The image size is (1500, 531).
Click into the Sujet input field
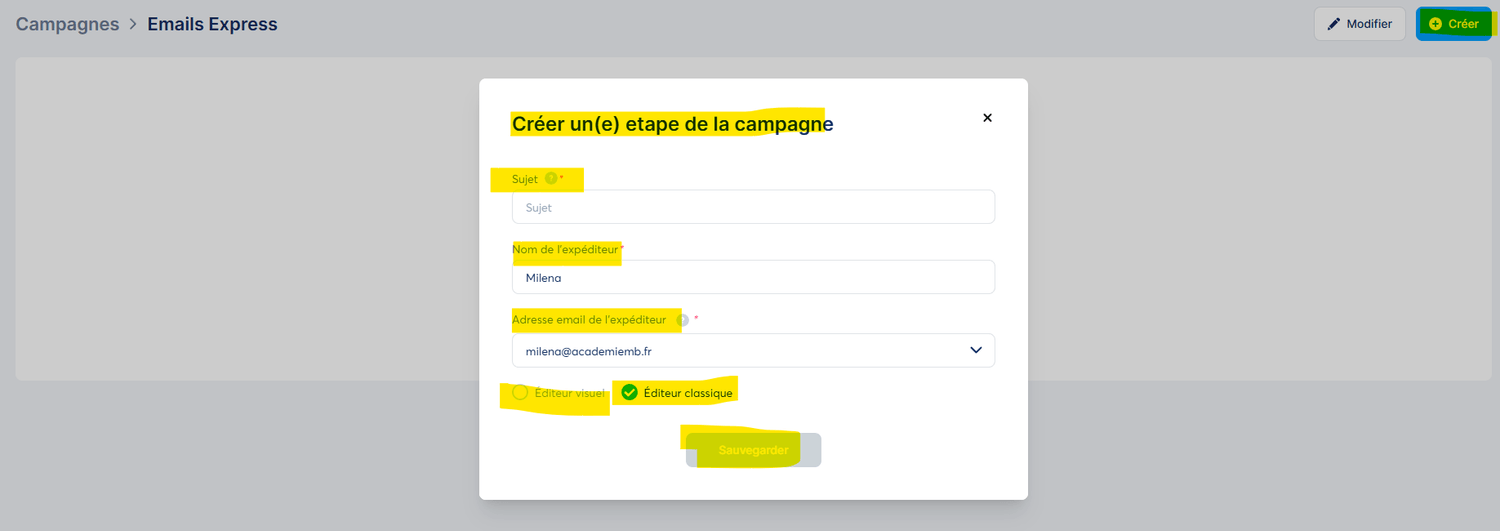[x=753, y=207]
